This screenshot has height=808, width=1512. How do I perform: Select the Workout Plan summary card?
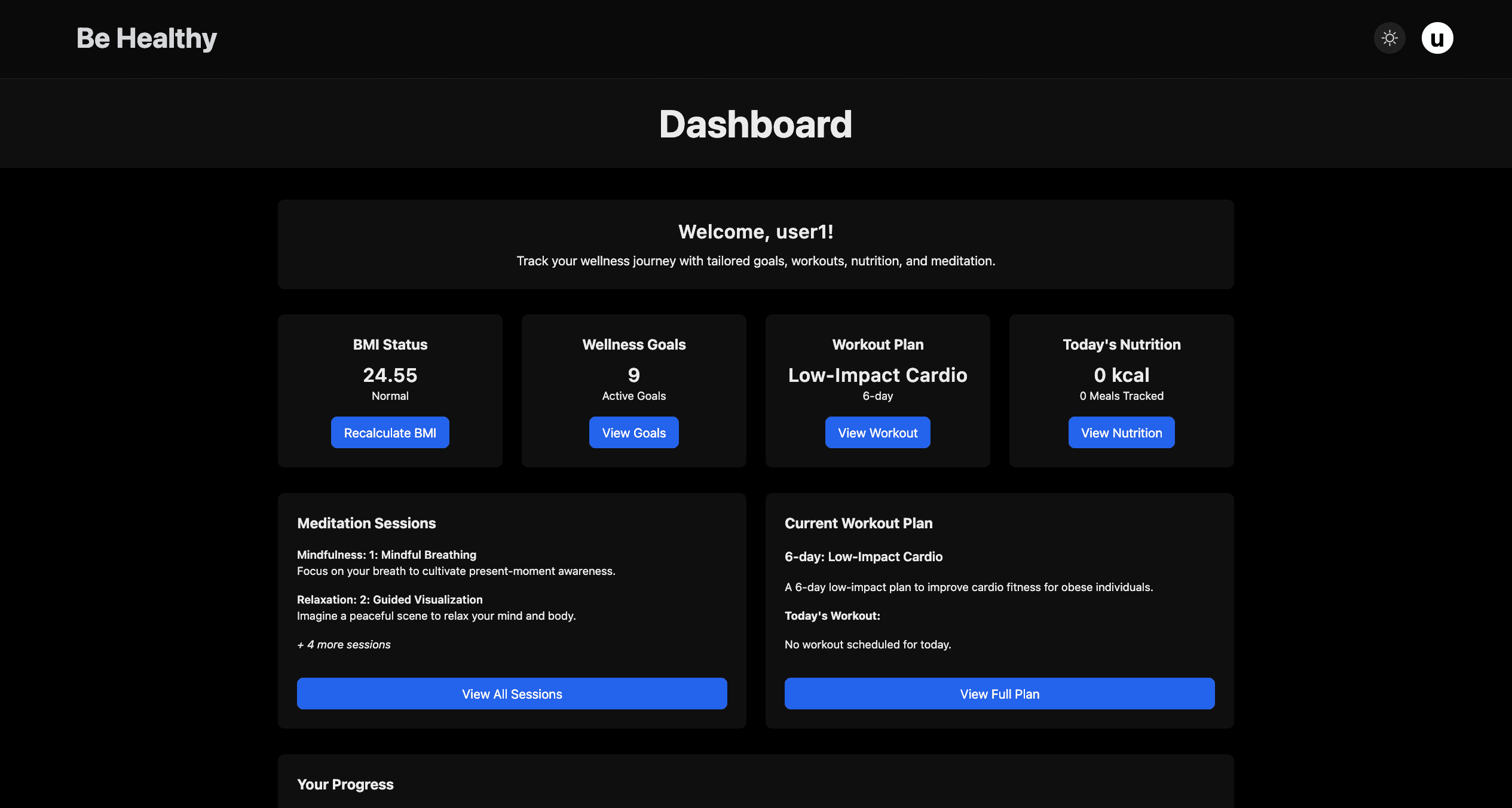click(877, 391)
